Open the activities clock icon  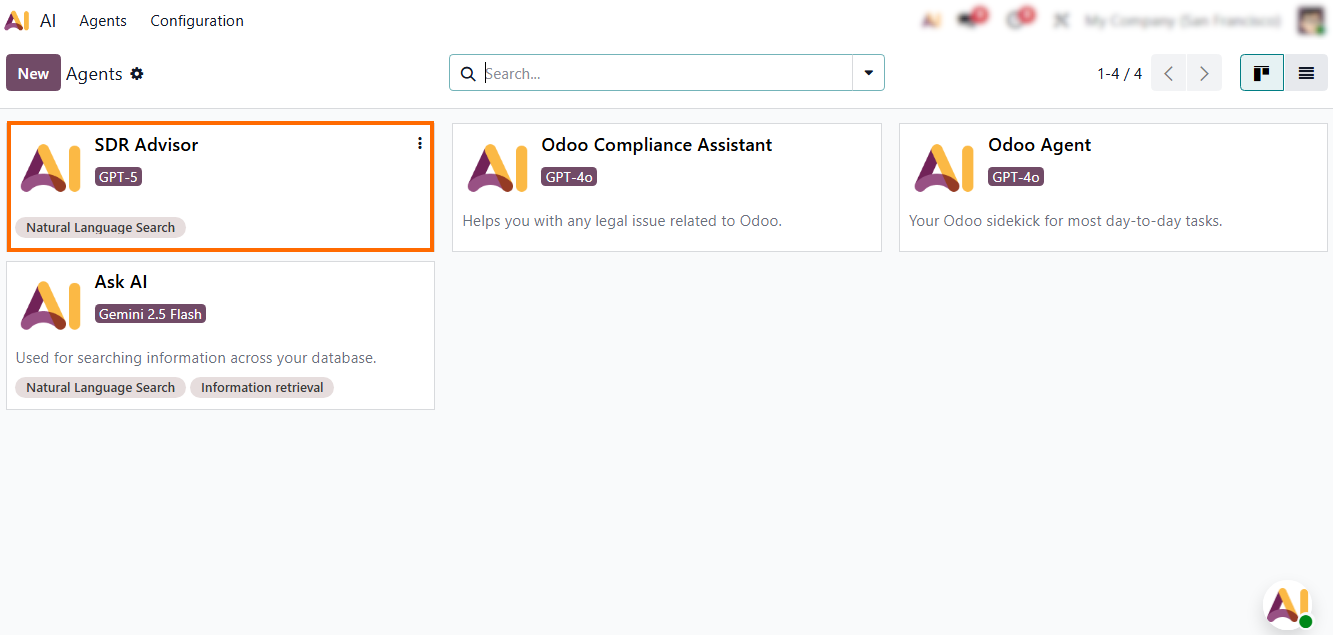coord(1016,20)
